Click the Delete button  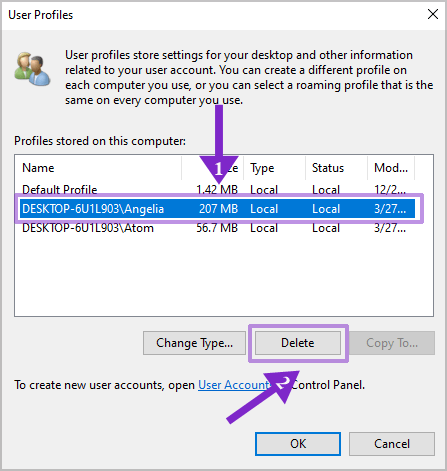point(298,343)
